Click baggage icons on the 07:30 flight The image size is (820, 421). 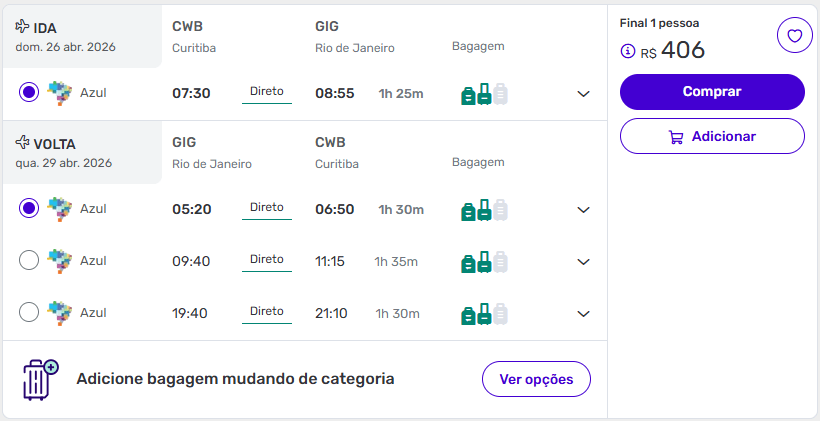pyautogui.click(x=484, y=94)
